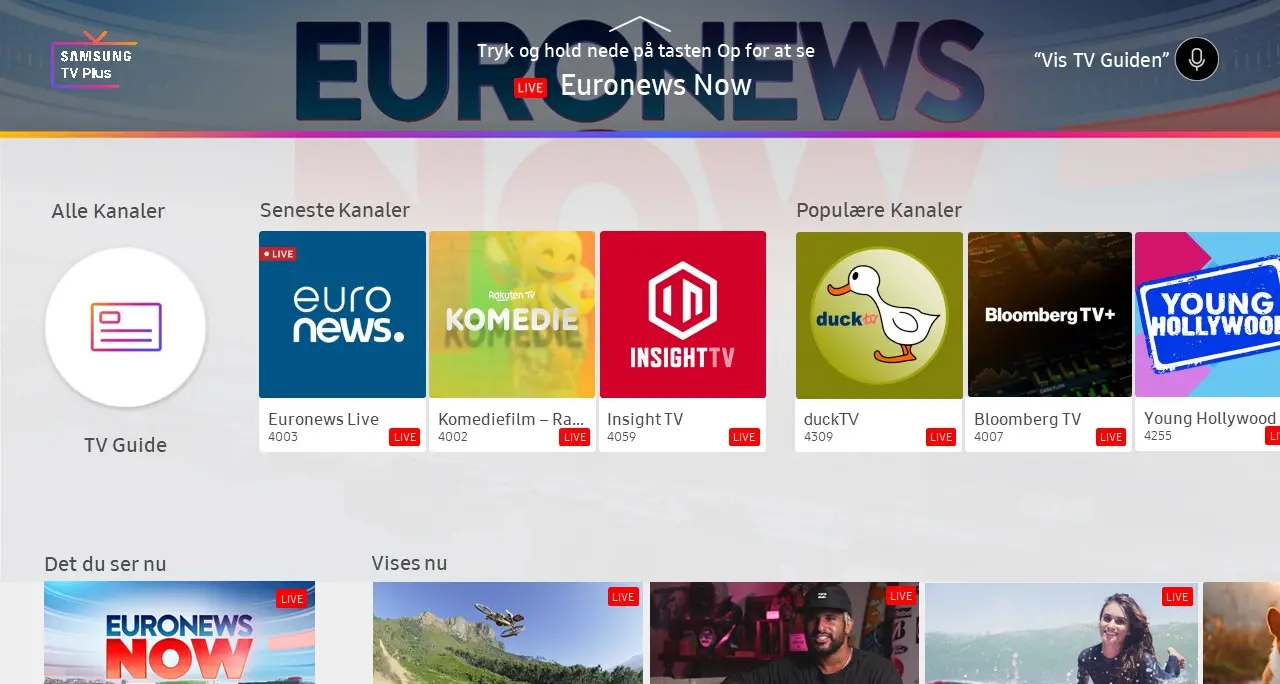Click channel number 4007
The image size is (1280, 684).
click(x=989, y=437)
